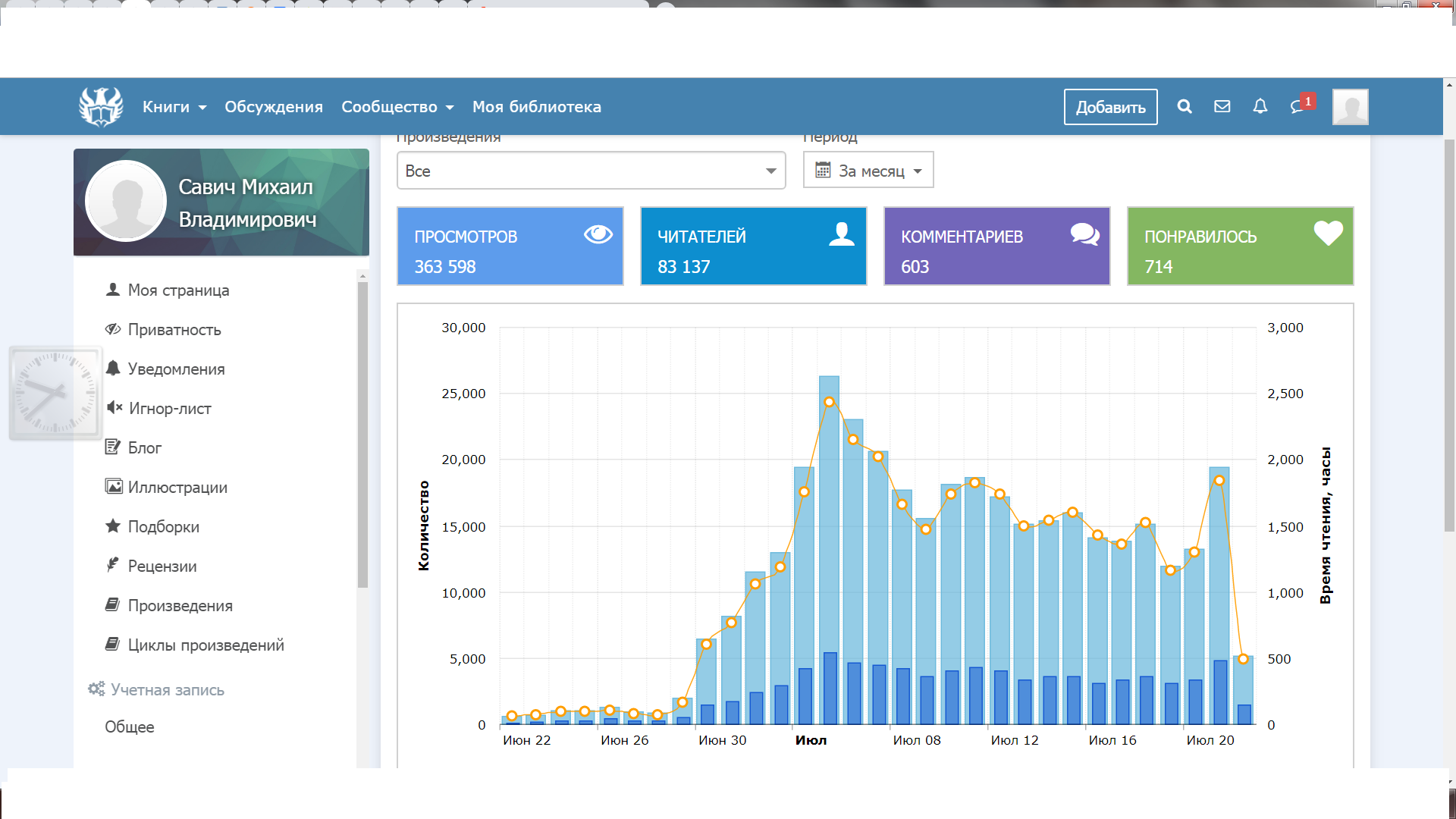The width and height of the screenshot is (1456, 819).
Task: Open the Все works combo box
Action: pos(591,171)
